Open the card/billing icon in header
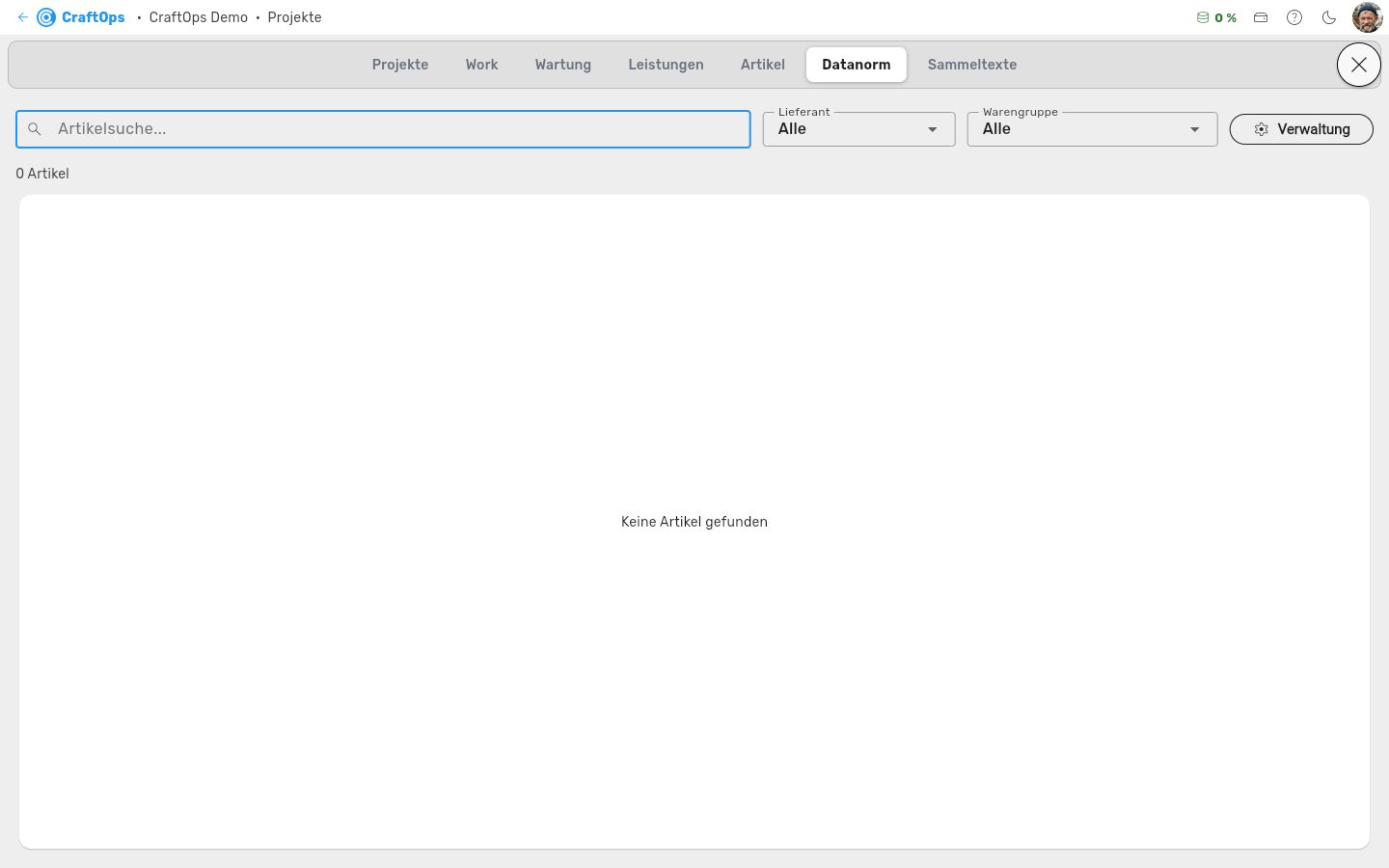1389x868 pixels. (x=1261, y=17)
